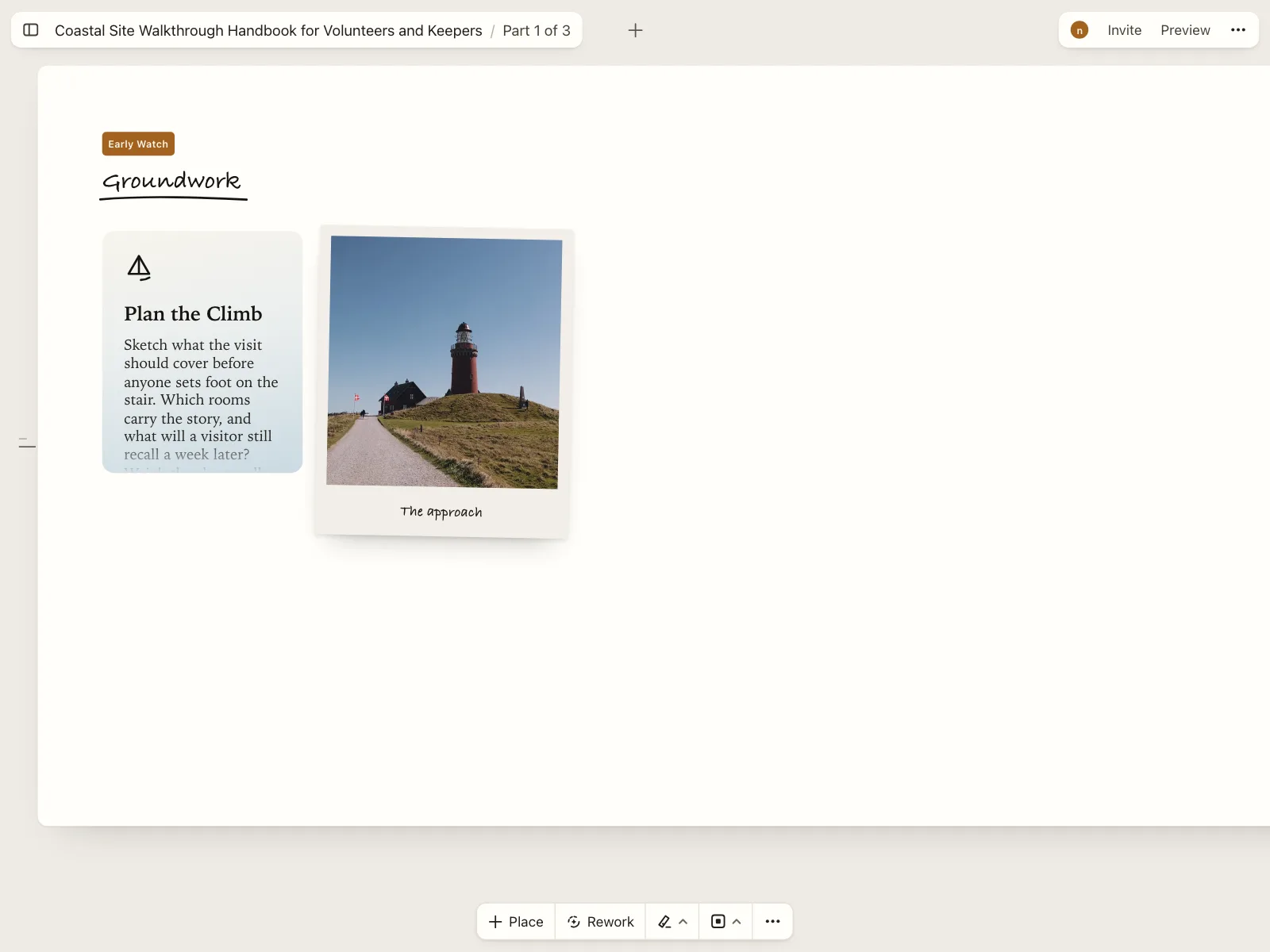Select the Plan the Climb card title

coord(193,313)
